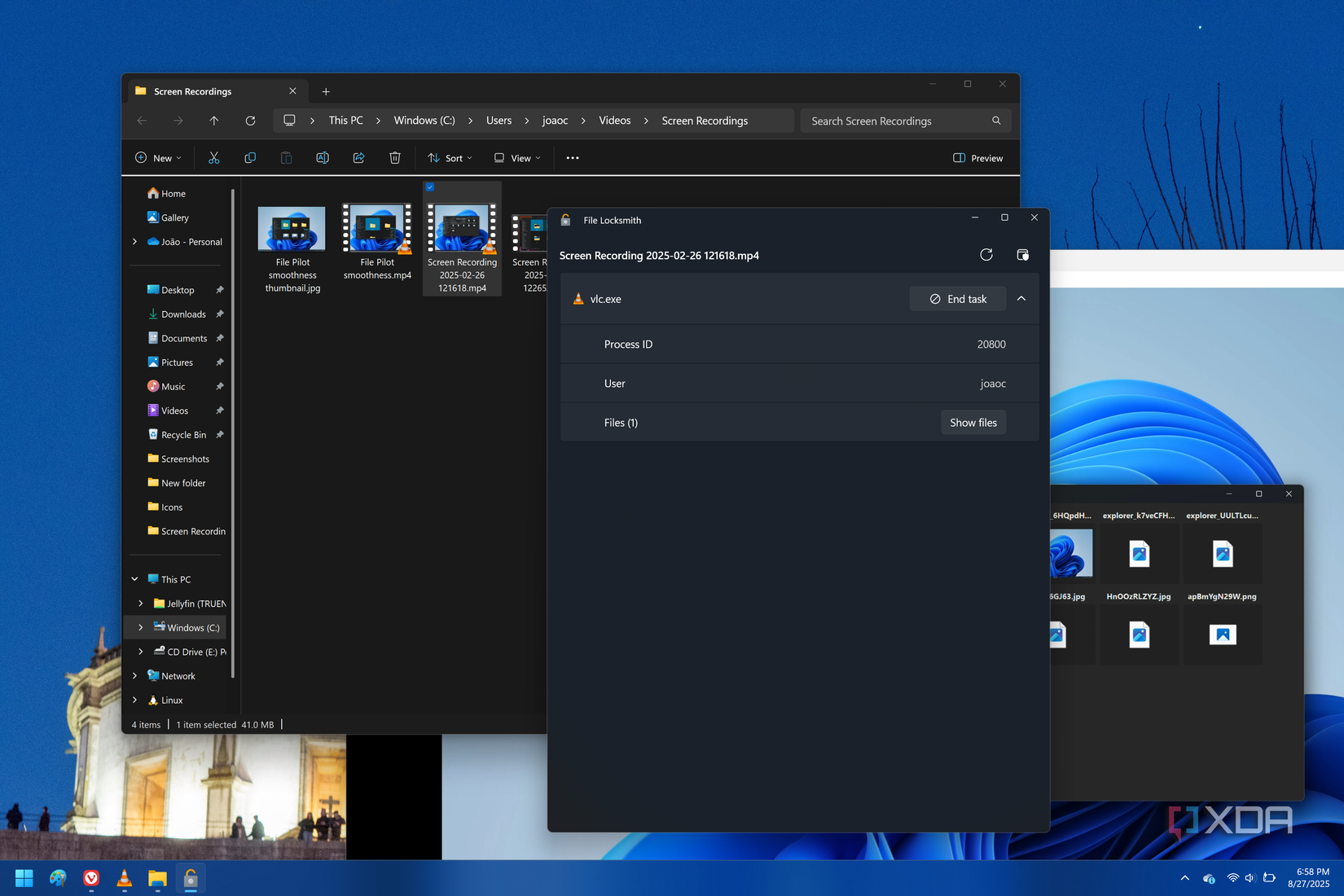Click the Search Screen Recordings field

tap(896, 121)
